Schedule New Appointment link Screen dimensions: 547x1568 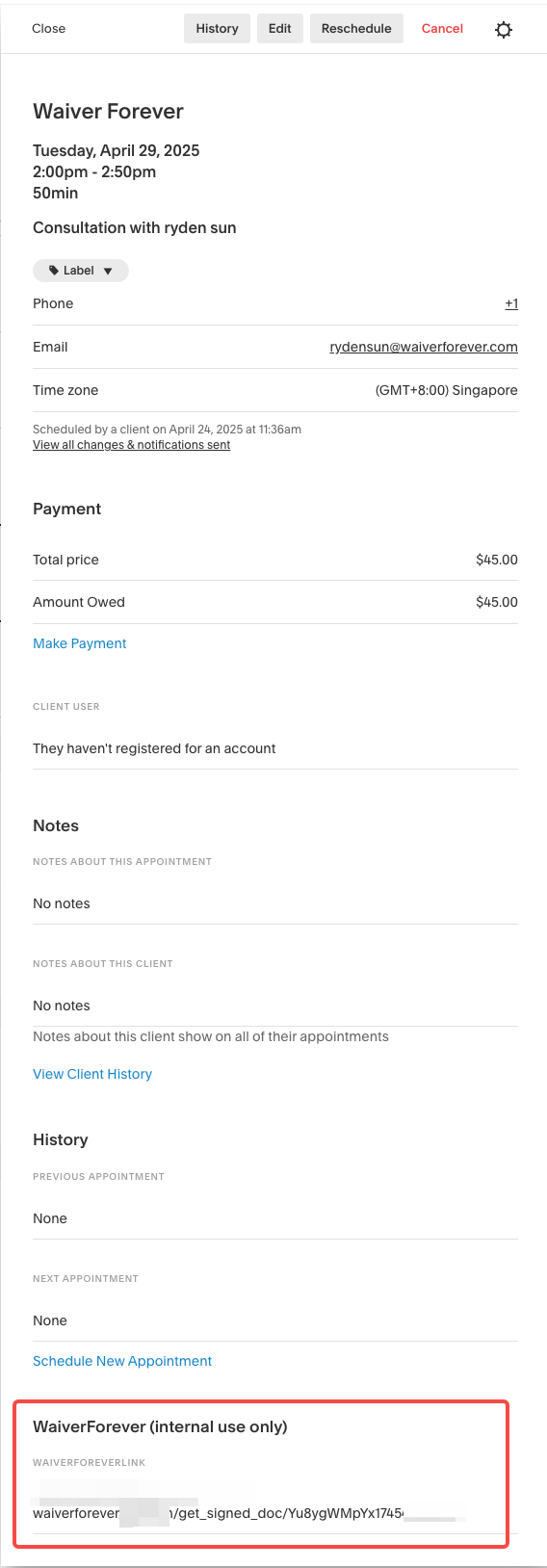point(122,1361)
